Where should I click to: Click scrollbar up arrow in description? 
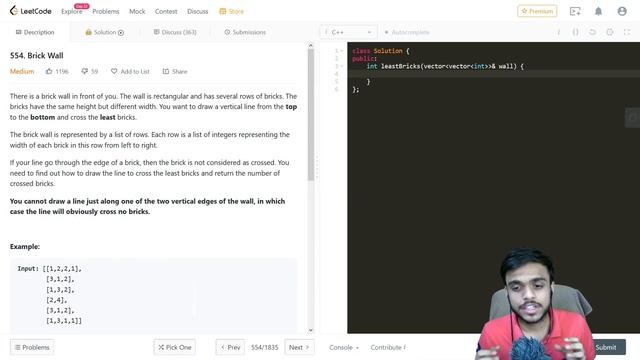pos(311,46)
